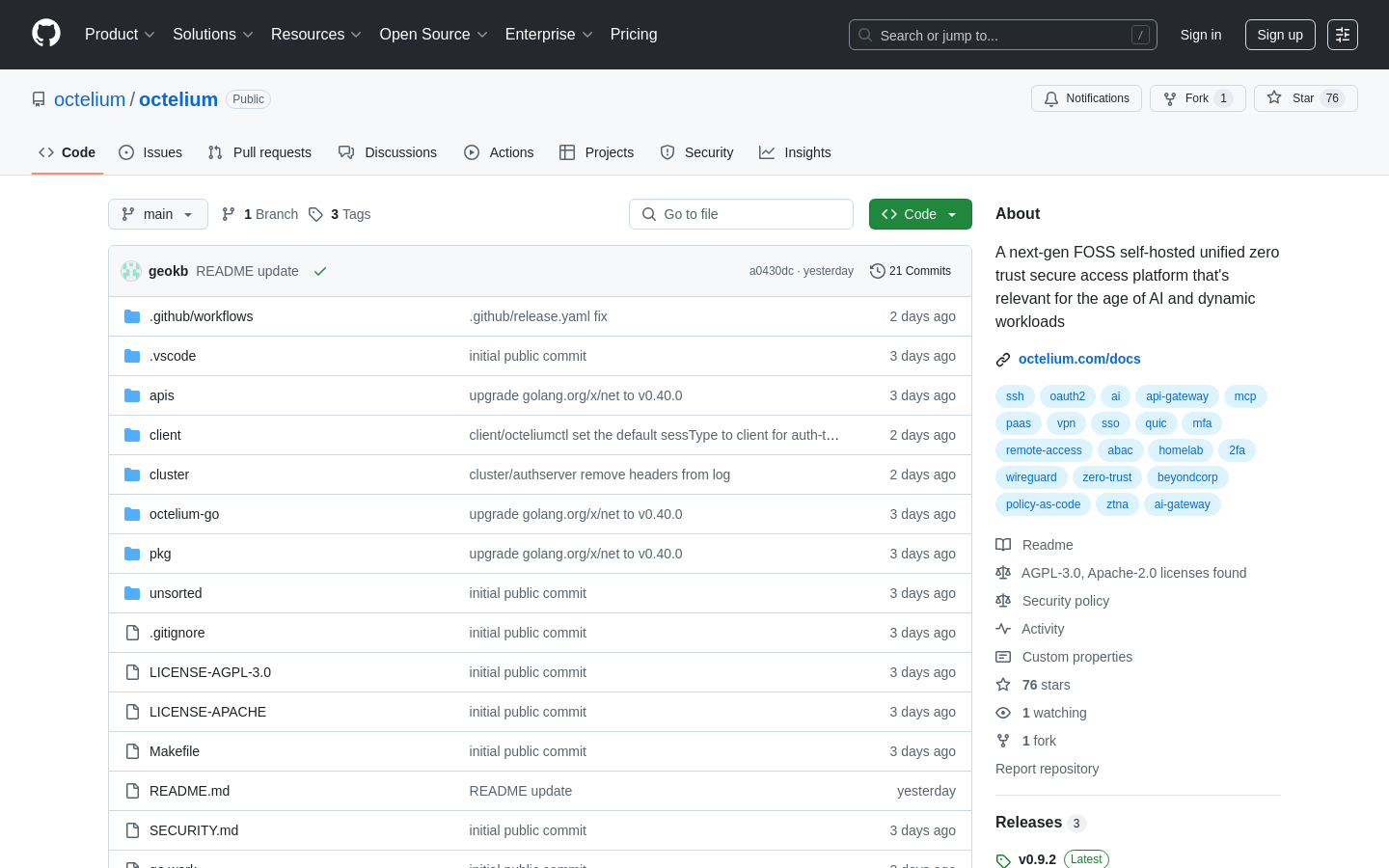The height and width of the screenshot is (868, 1389).
Task: Open the .vscode folder
Action: tap(173, 356)
